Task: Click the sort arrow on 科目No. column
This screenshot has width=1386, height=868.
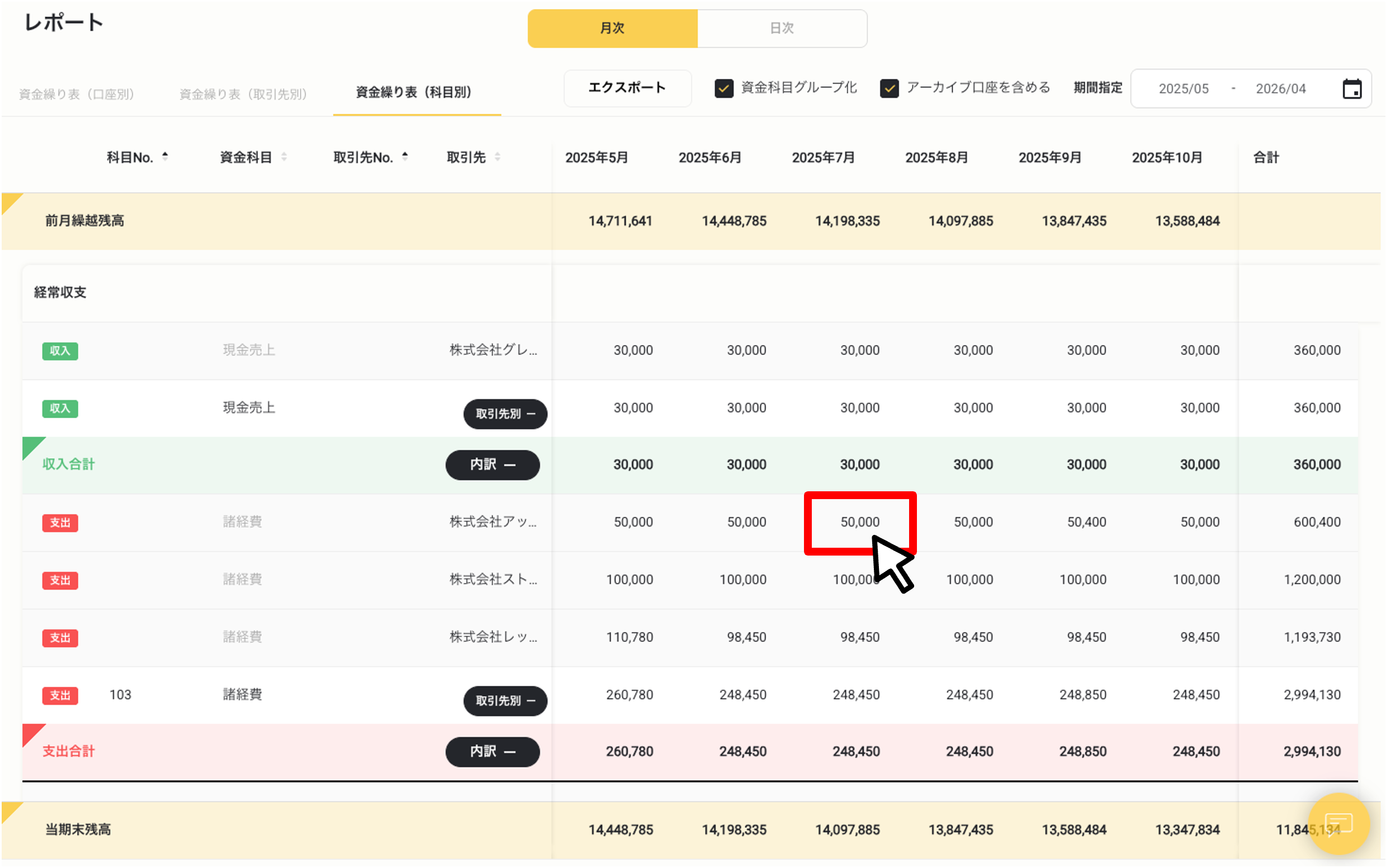Action: click(x=165, y=155)
